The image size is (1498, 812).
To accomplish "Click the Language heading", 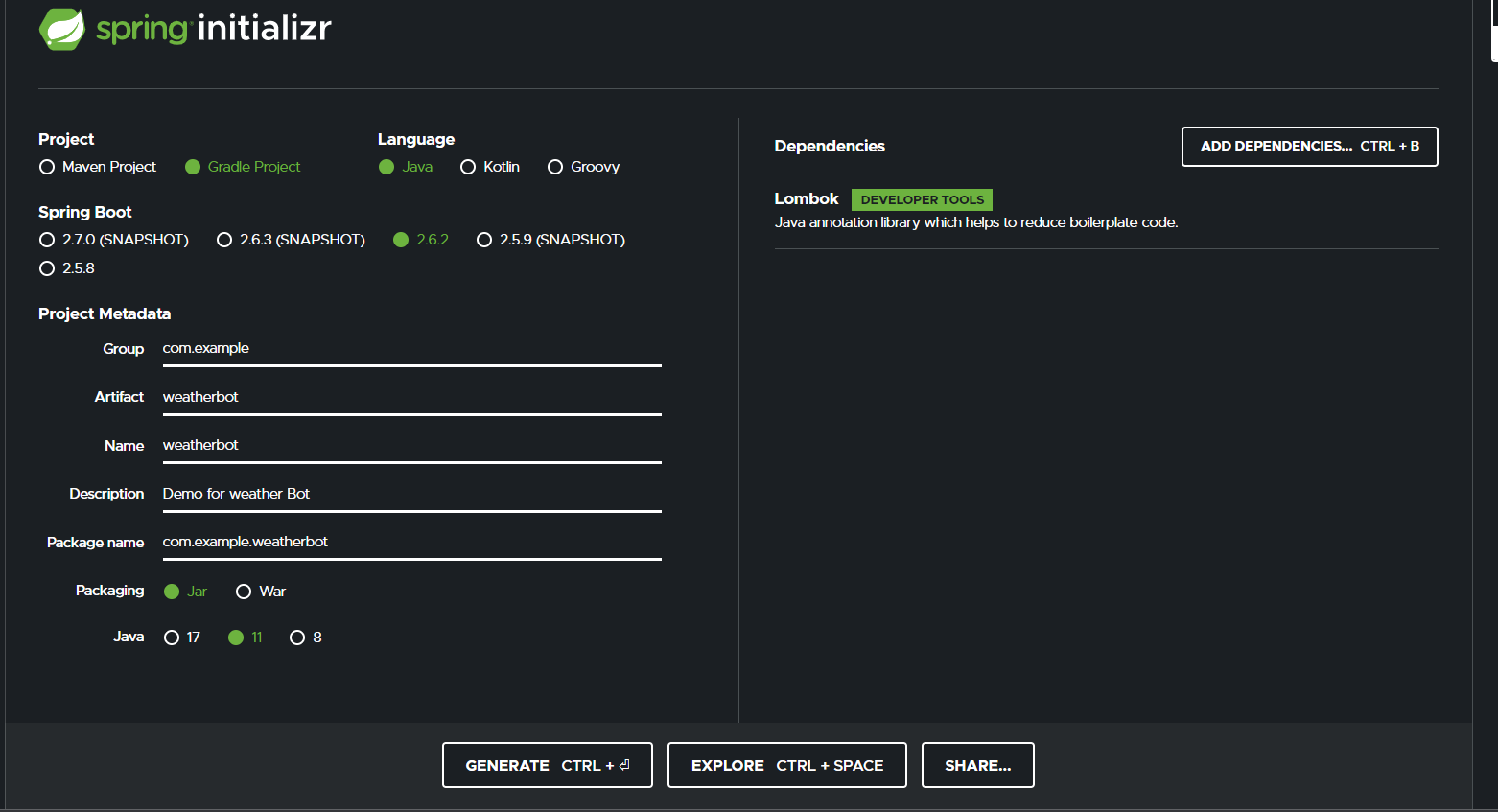I will pos(416,139).
